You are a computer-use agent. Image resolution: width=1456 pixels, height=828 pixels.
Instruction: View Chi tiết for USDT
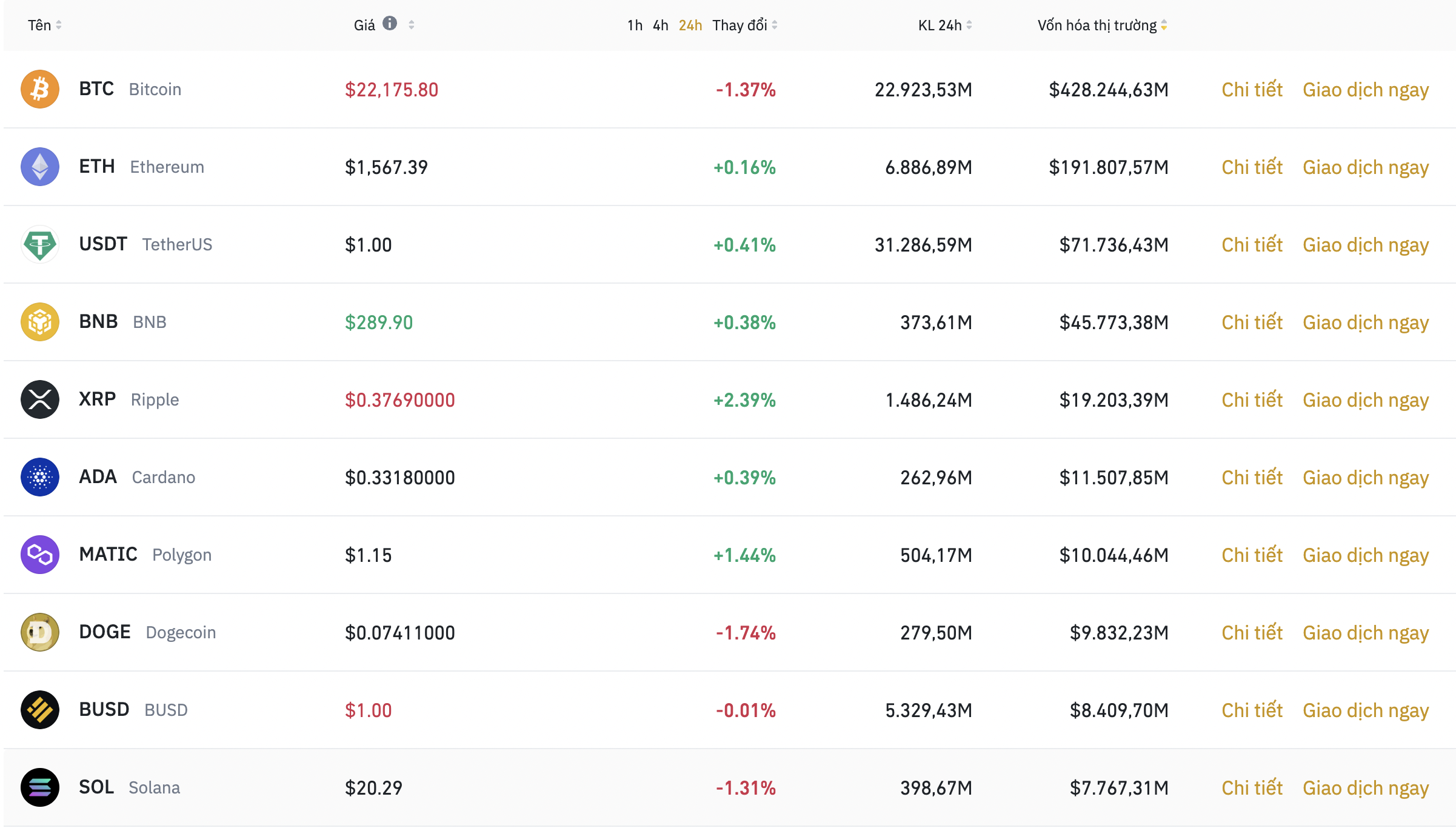pyautogui.click(x=1252, y=245)
